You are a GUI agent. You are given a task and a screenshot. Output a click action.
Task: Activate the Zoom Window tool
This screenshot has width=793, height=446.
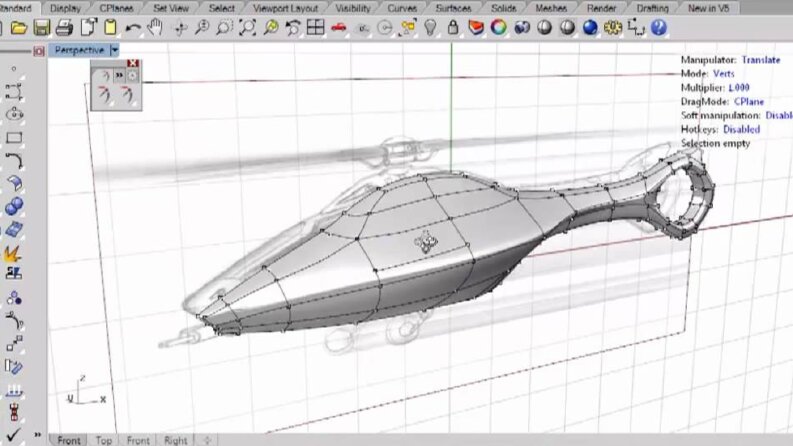click(x=224, y=28)
